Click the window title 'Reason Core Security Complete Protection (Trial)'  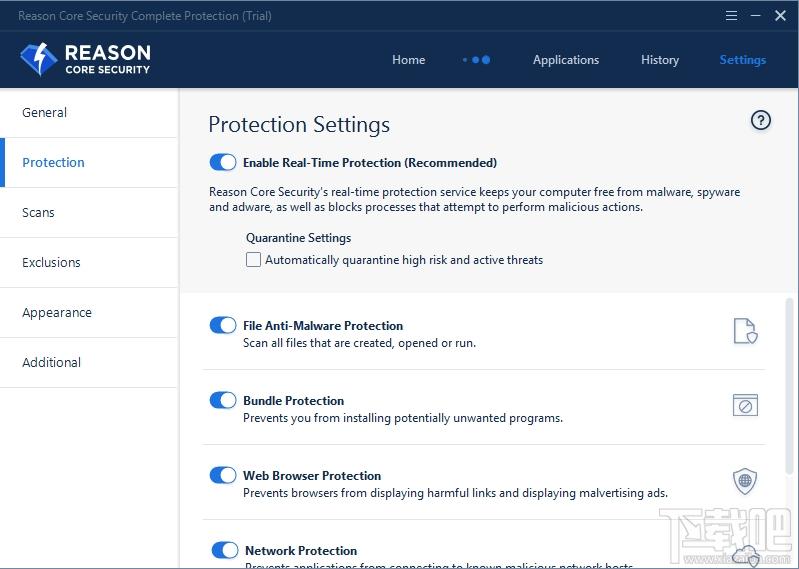(145, 16)
